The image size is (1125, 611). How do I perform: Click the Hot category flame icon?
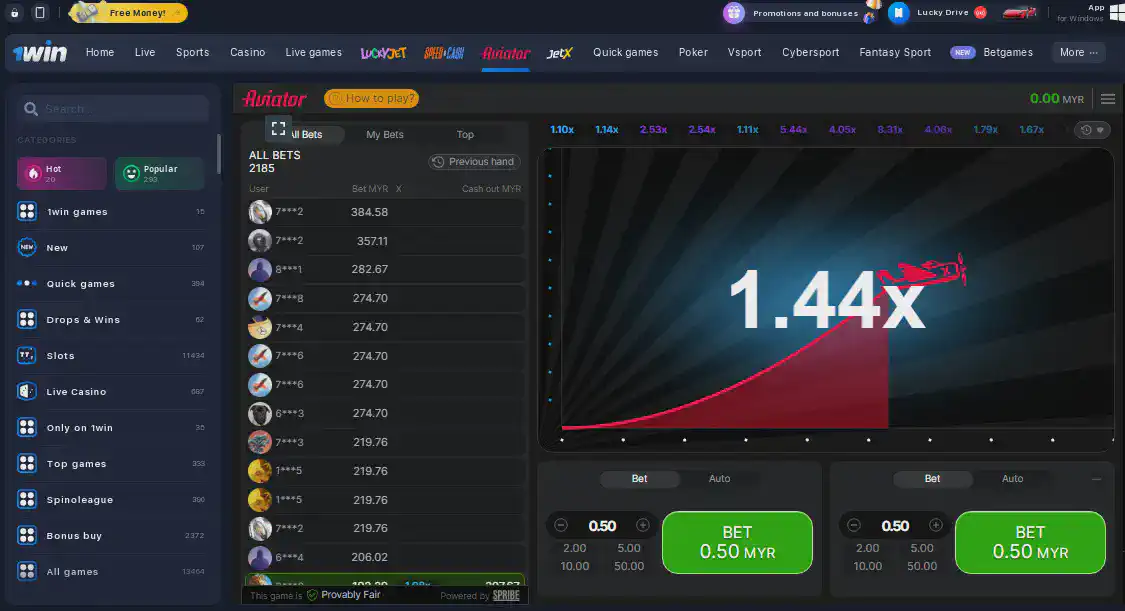(33, 174)
